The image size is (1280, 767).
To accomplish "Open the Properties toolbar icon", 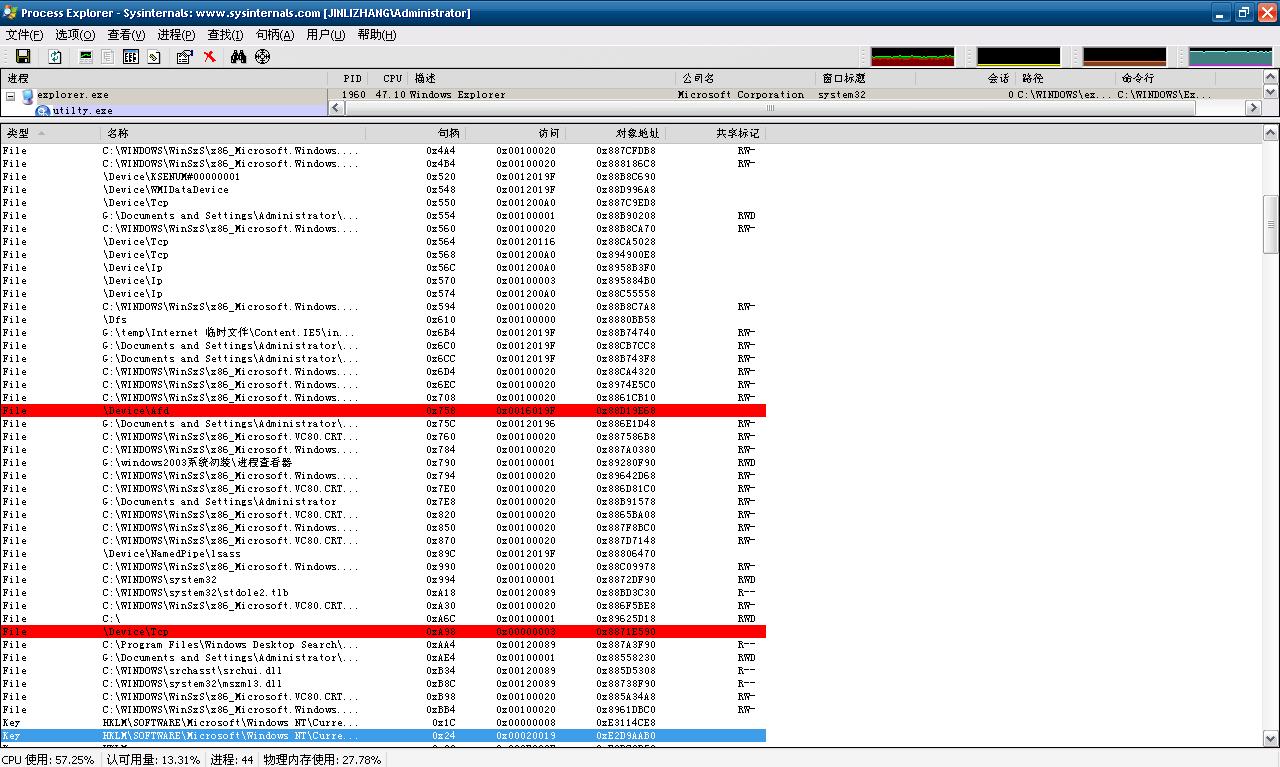I will pyautogui.click(x=184, y=57).
